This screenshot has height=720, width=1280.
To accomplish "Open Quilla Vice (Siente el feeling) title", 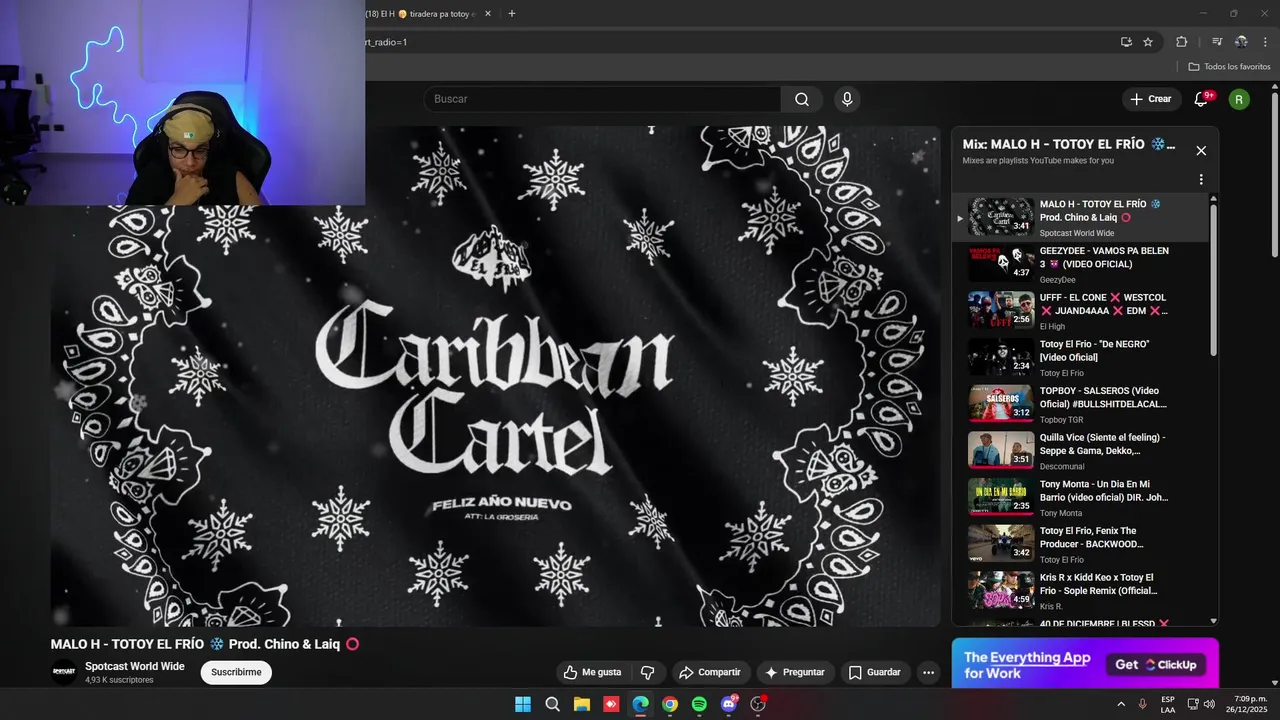I will [1102, 444].
